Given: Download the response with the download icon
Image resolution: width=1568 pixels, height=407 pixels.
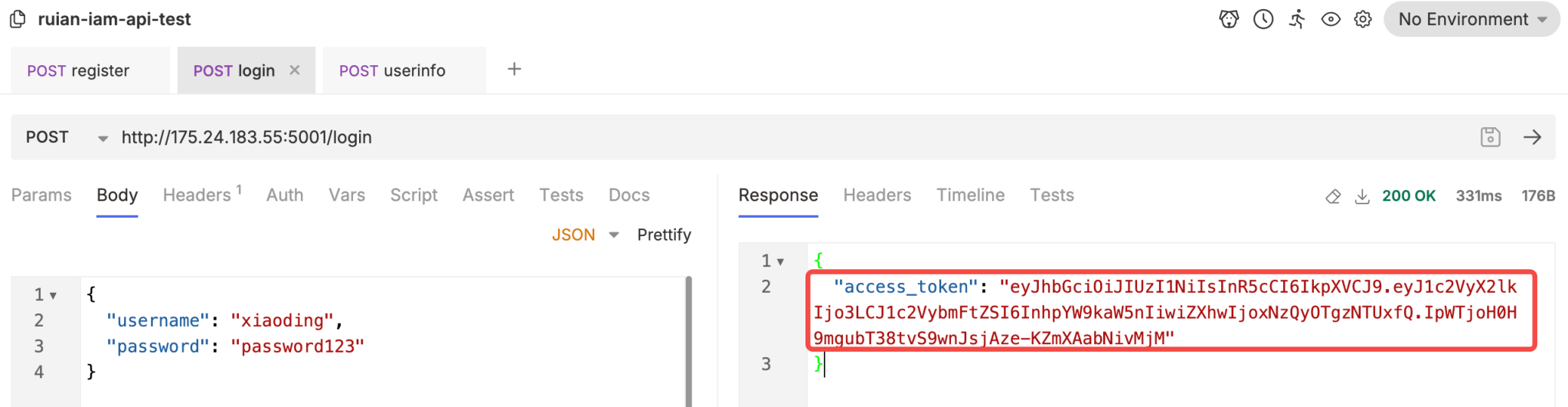Looking at the screenshot, I should point(1362,196).
